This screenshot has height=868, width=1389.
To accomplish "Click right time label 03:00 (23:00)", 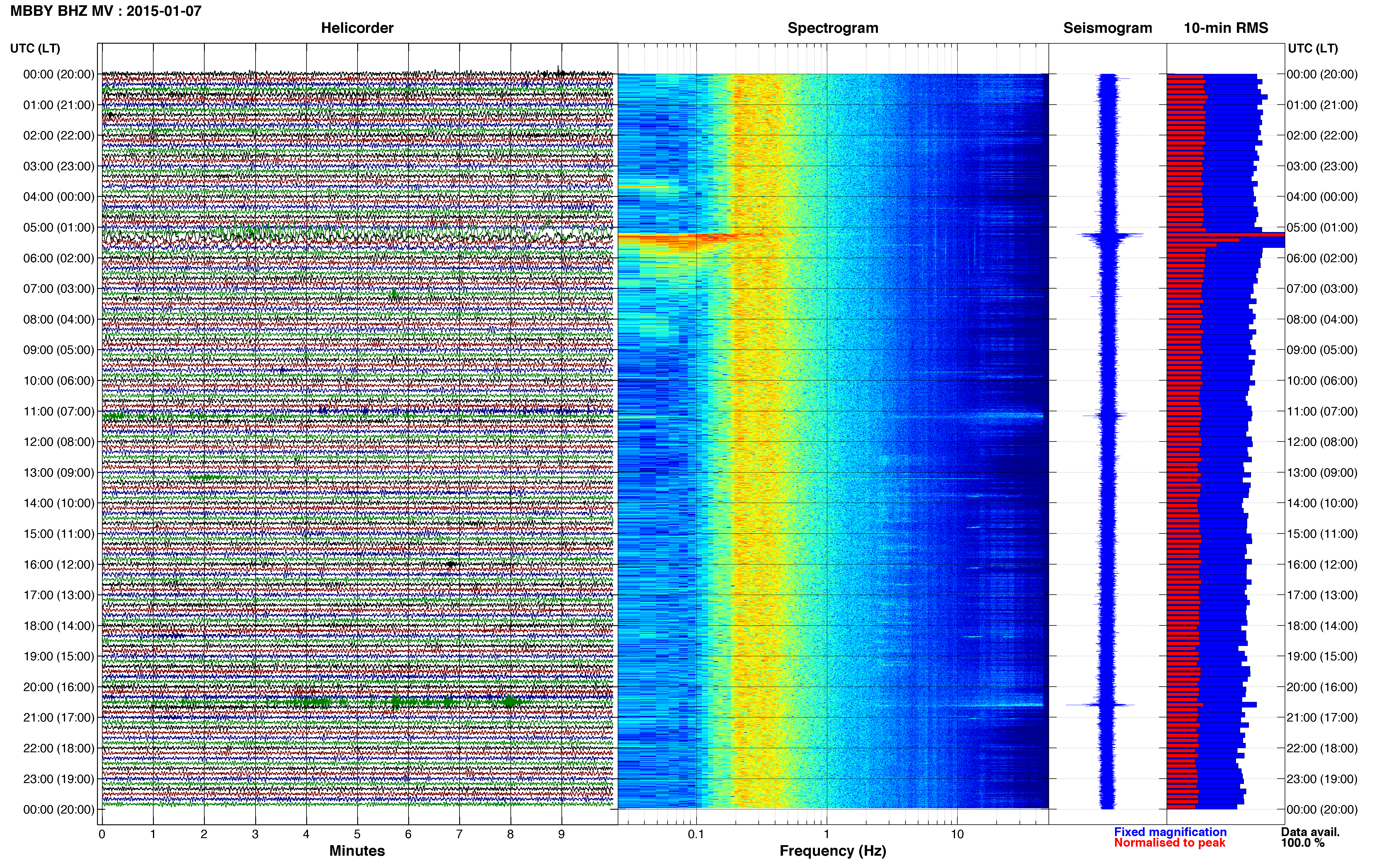I will click(x=1322, y=166).
